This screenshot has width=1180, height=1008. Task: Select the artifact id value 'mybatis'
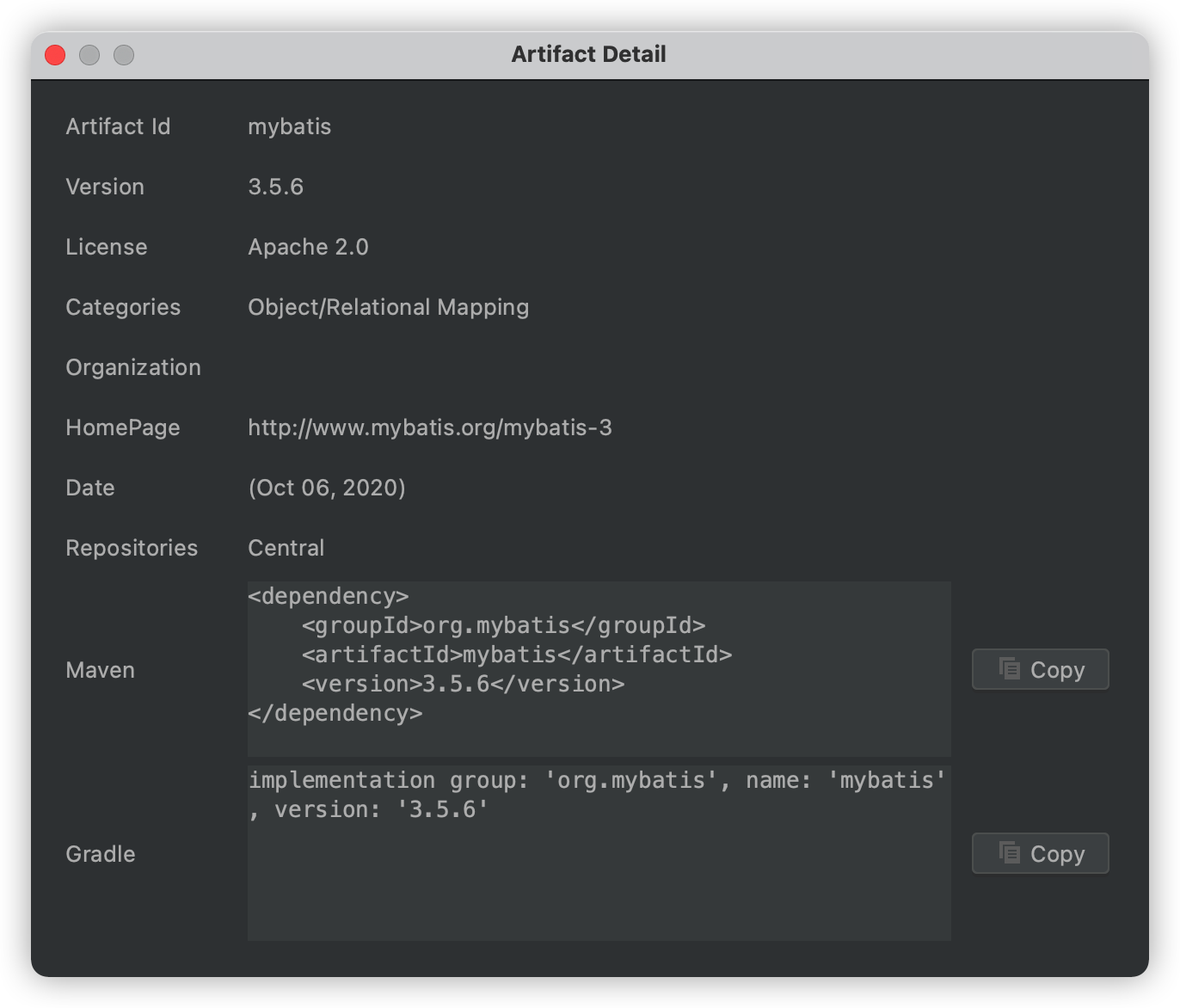pos(290,126)
